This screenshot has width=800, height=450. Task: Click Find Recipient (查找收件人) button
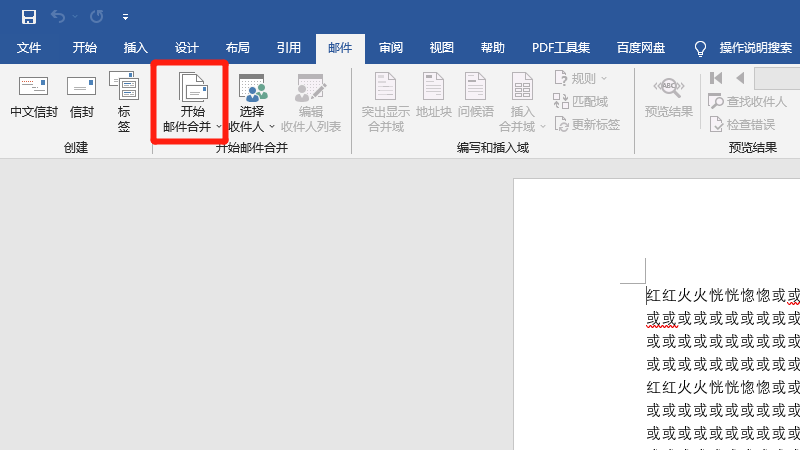pos(748,101)
